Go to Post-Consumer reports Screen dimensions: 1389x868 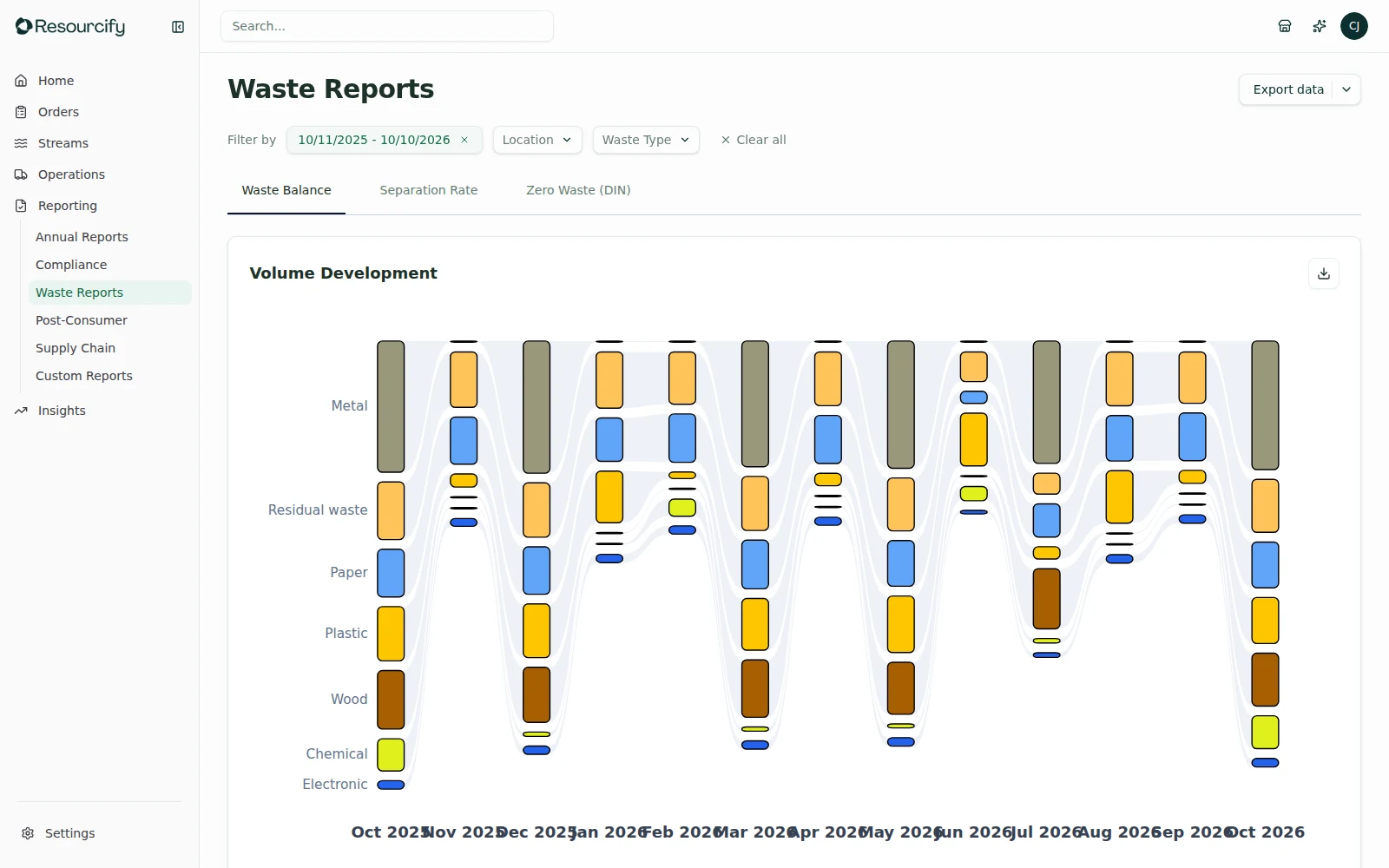pos(109,320)
